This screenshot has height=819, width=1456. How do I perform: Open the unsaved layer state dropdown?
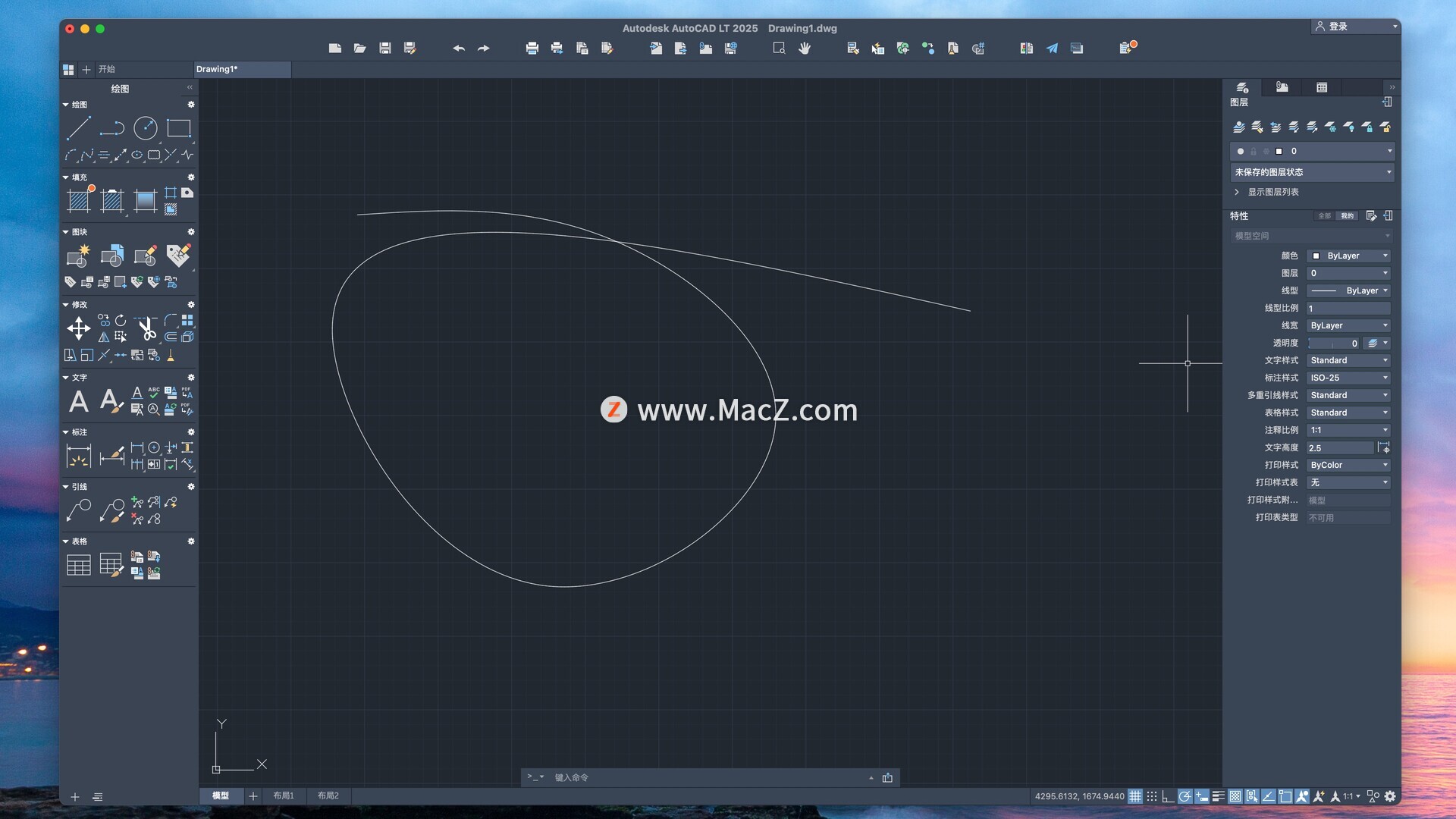tap(1312, 172)
